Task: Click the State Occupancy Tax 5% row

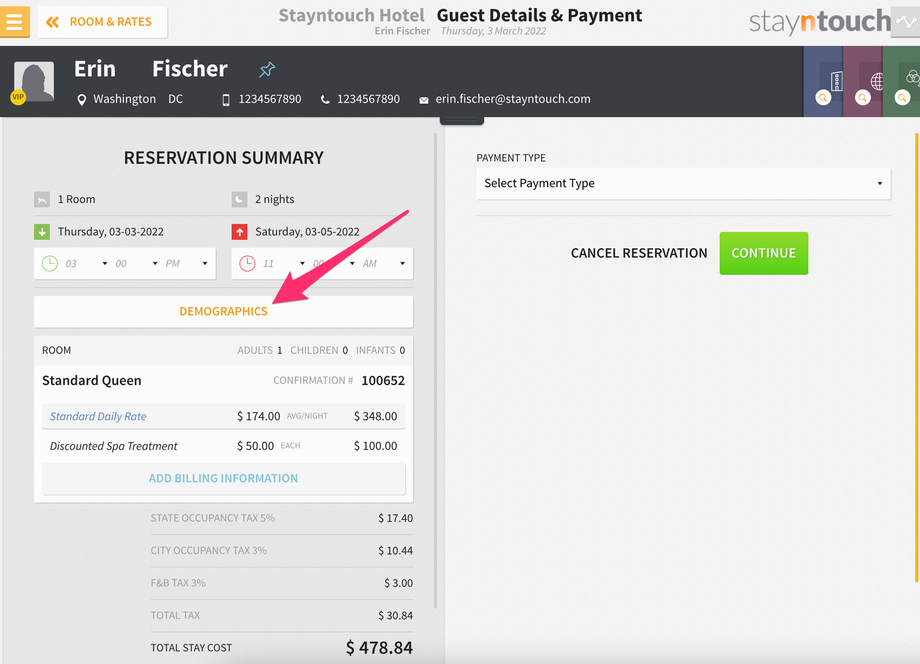Action: (282, 519)
